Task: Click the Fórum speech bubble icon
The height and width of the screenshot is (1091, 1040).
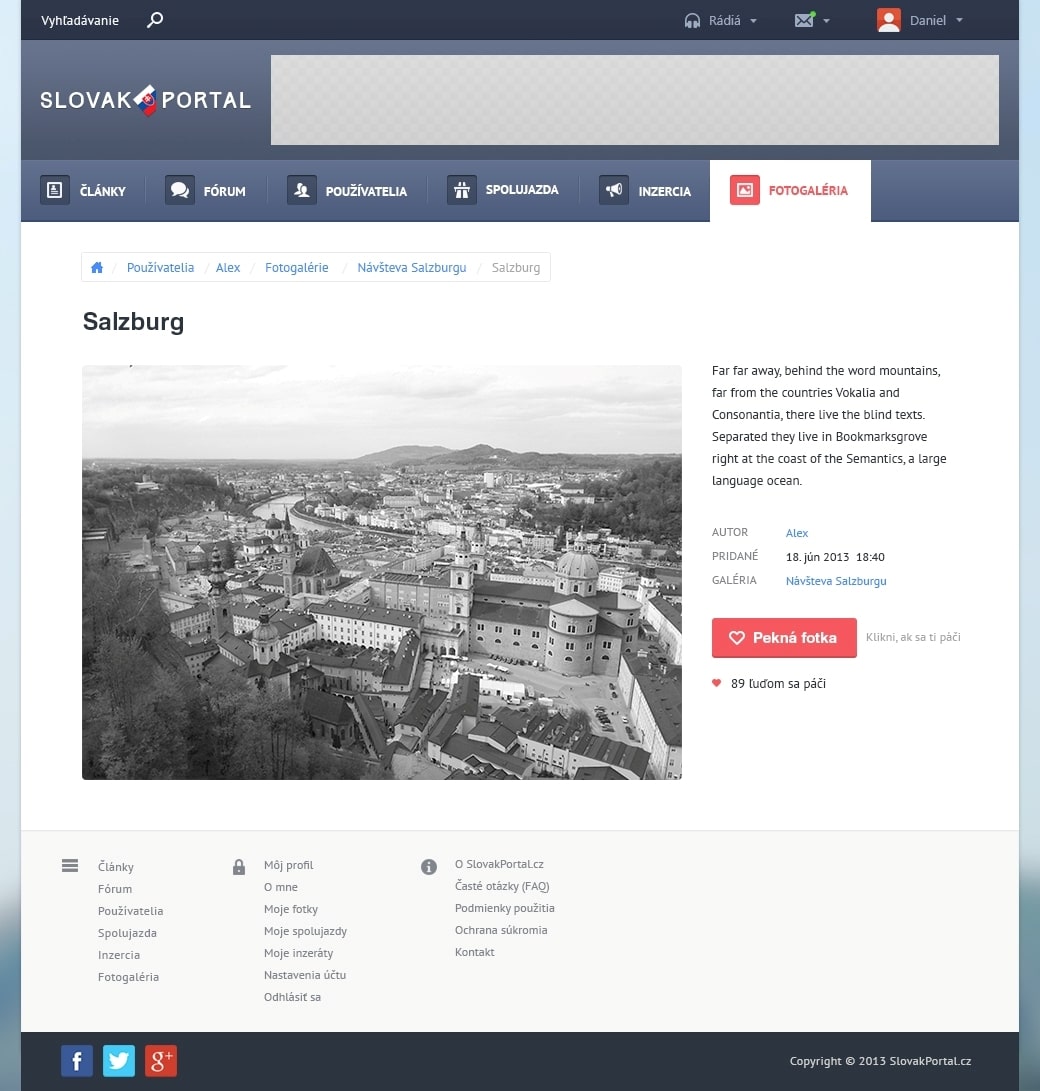Action: tap(180, 190)
